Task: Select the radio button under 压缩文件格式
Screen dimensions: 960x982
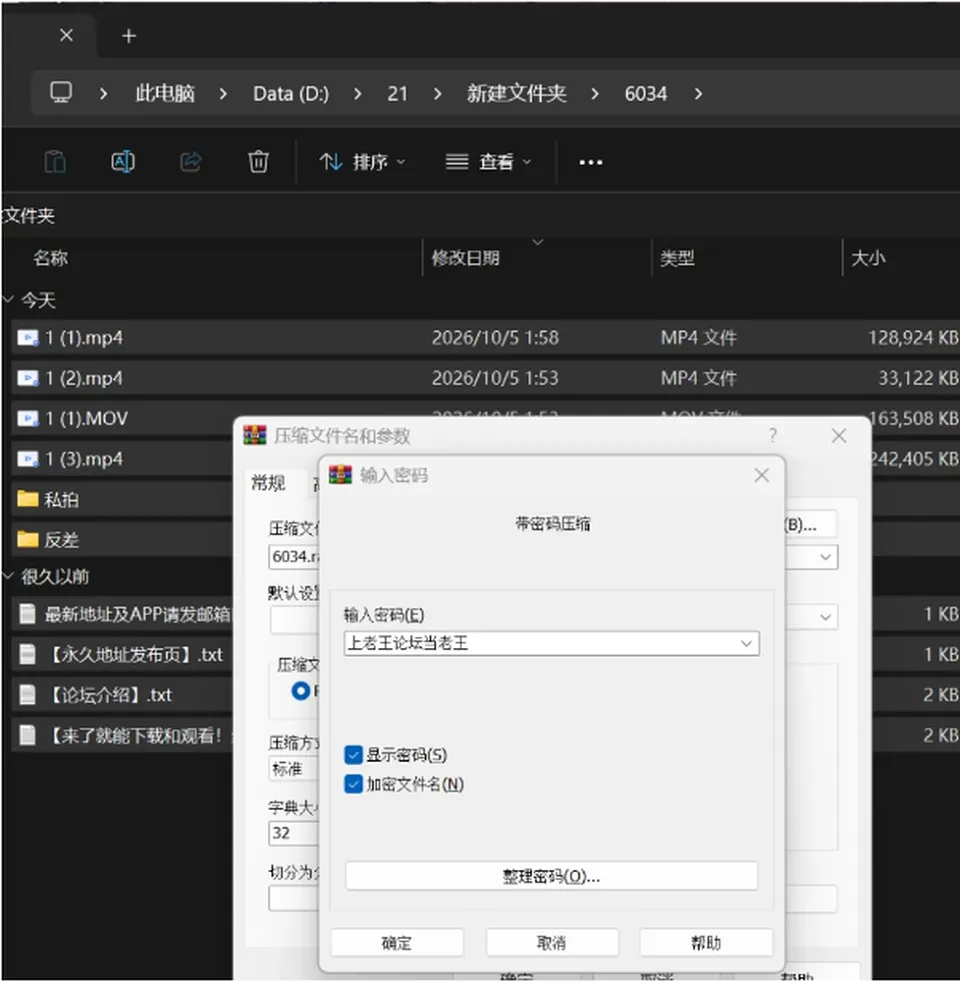Action: pos(301,691)
